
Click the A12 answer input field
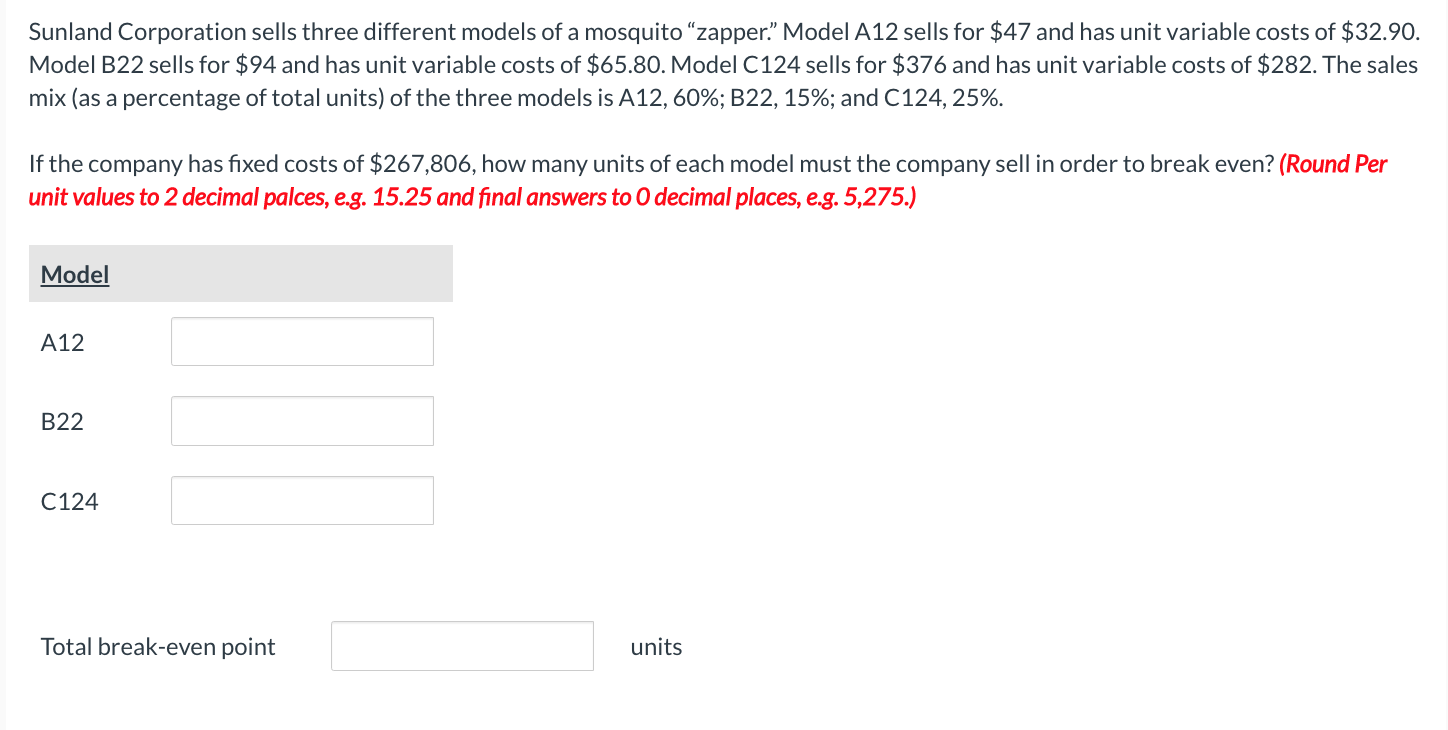pos(302,341)
